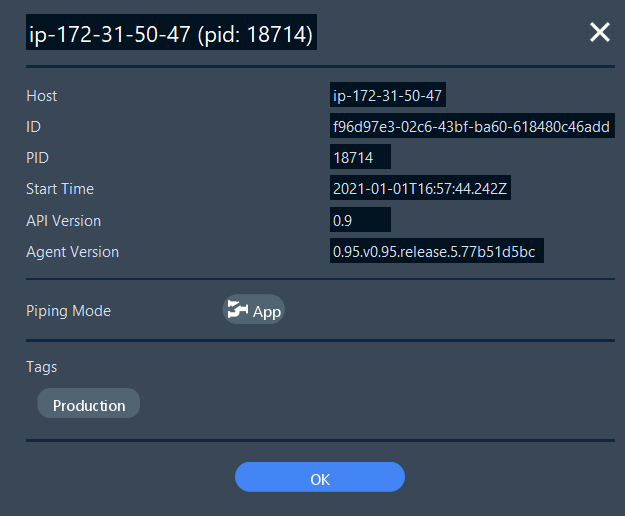Click the PID value 18714
This screenshot has width=625, height=516.
[x=360, y=158]
